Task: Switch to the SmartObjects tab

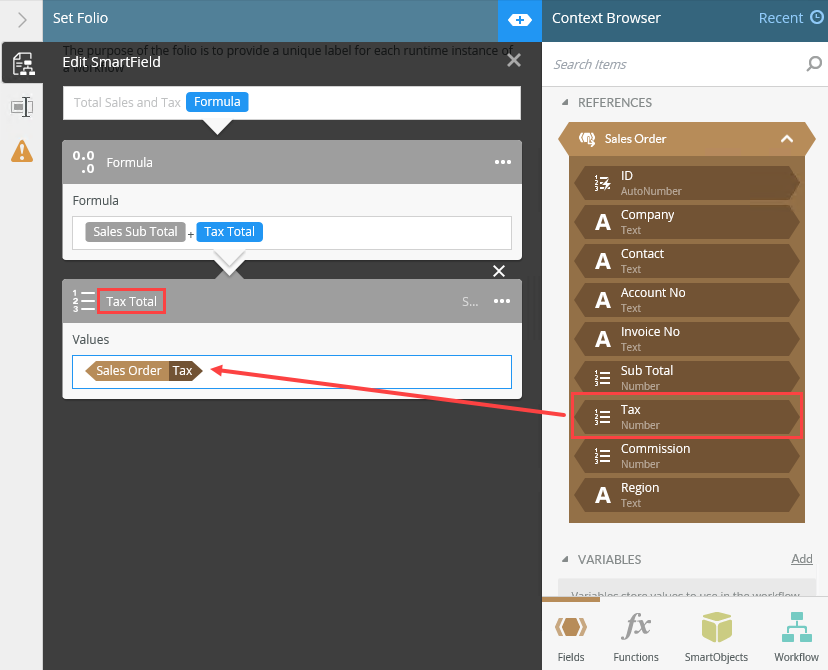Action: coord(717,638)
